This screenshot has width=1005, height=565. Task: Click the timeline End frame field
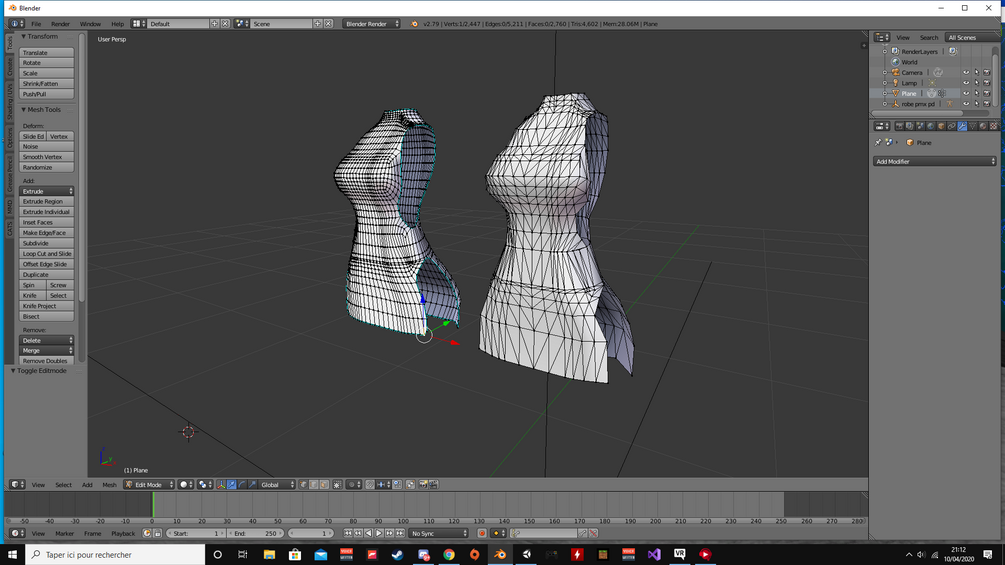[x=256, y=533]
